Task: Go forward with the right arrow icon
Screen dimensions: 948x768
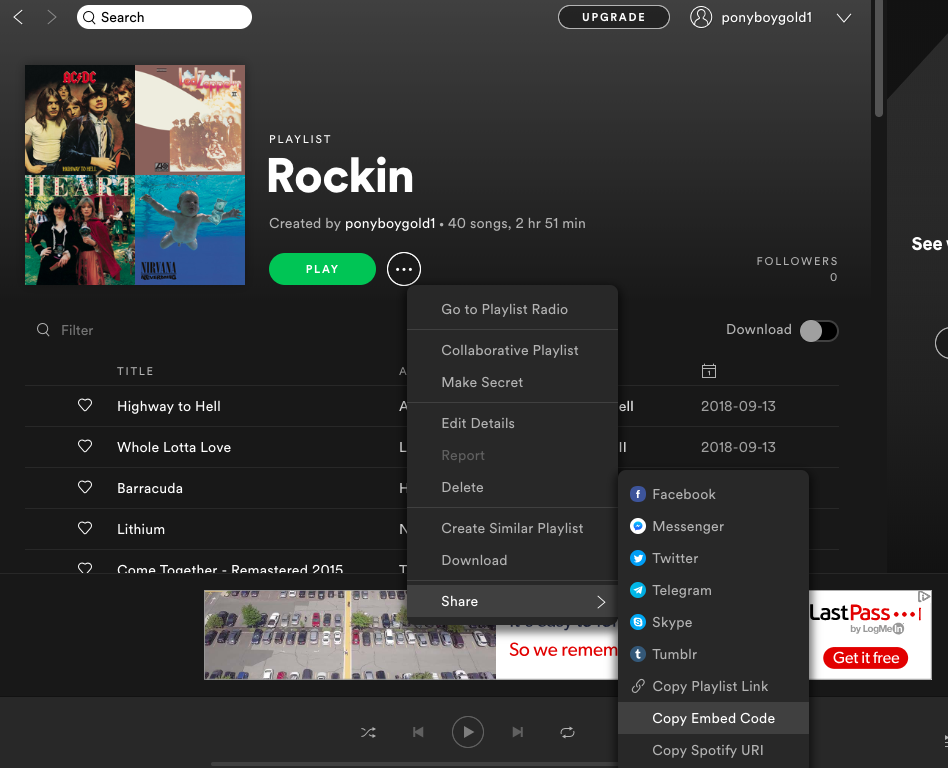Action: tap(52, 17)
